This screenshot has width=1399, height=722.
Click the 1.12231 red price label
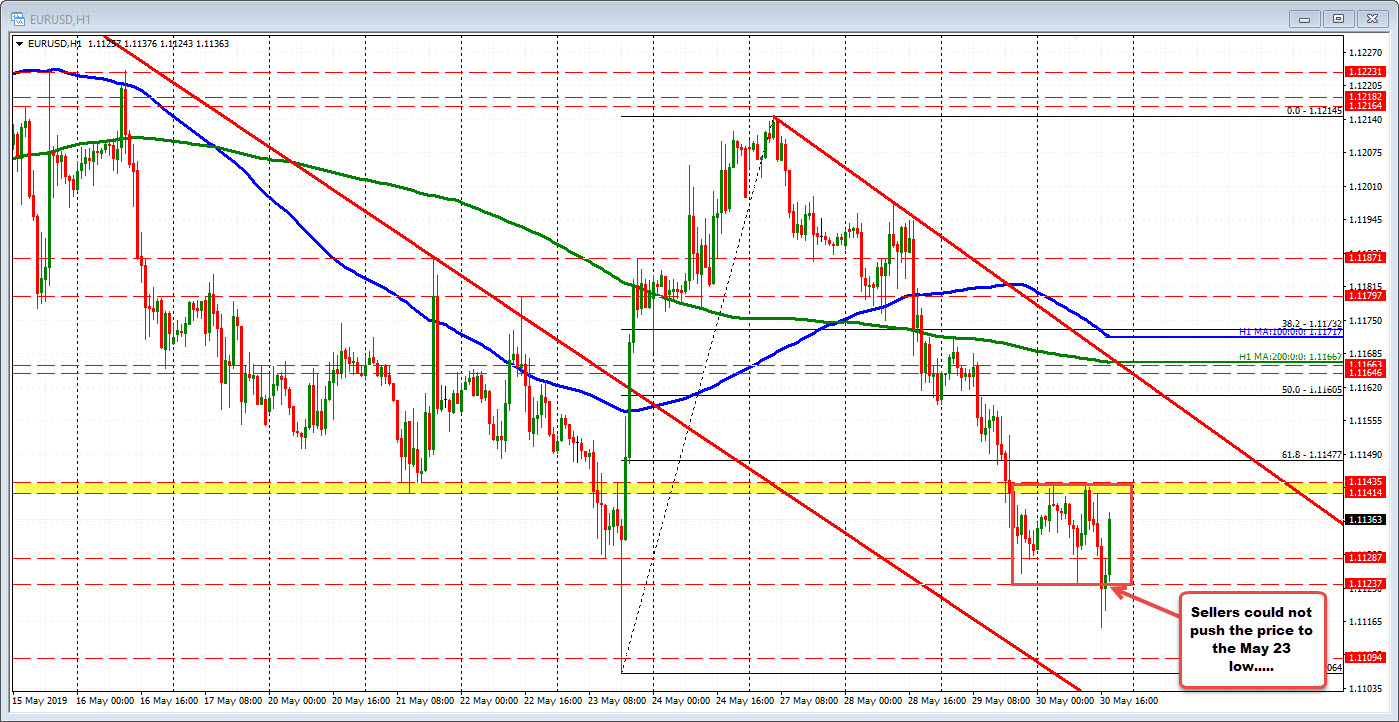pos(1365,73)
